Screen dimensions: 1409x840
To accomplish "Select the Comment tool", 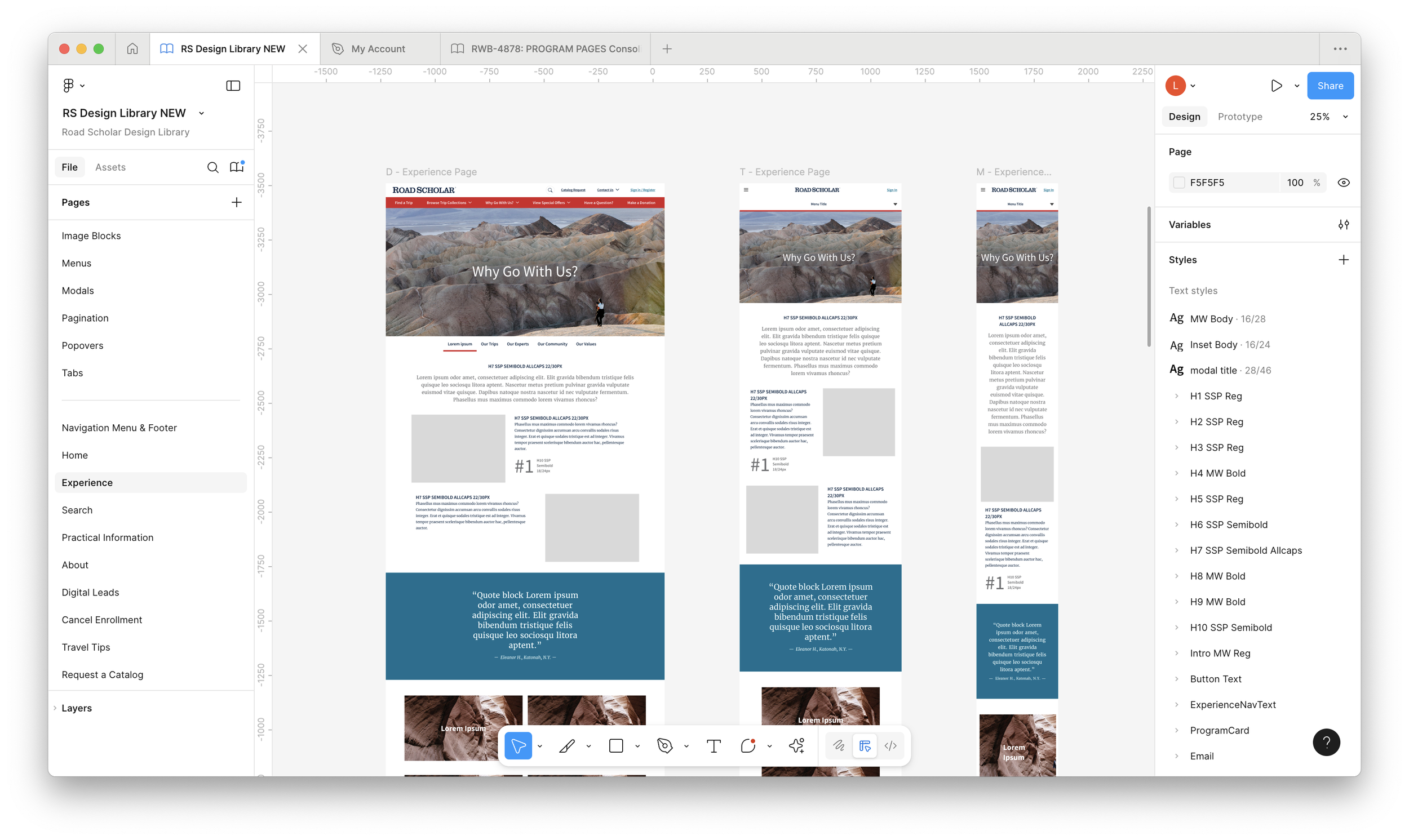I will click(x=748, y=746).
